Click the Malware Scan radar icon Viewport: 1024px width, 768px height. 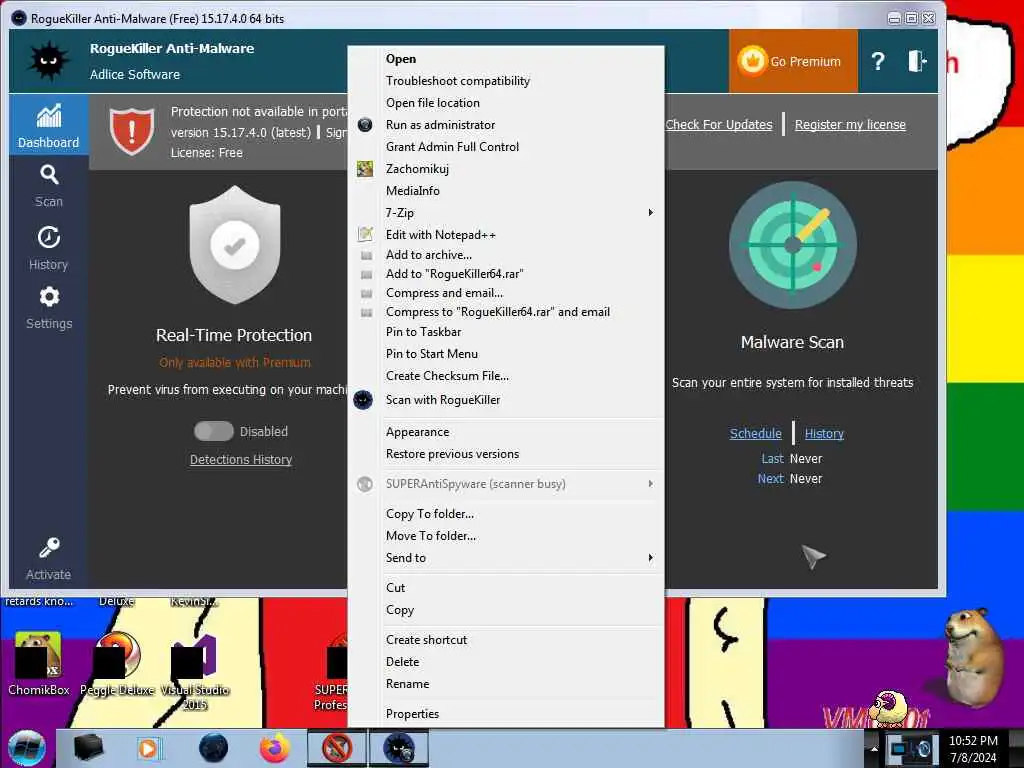(792, 245)
